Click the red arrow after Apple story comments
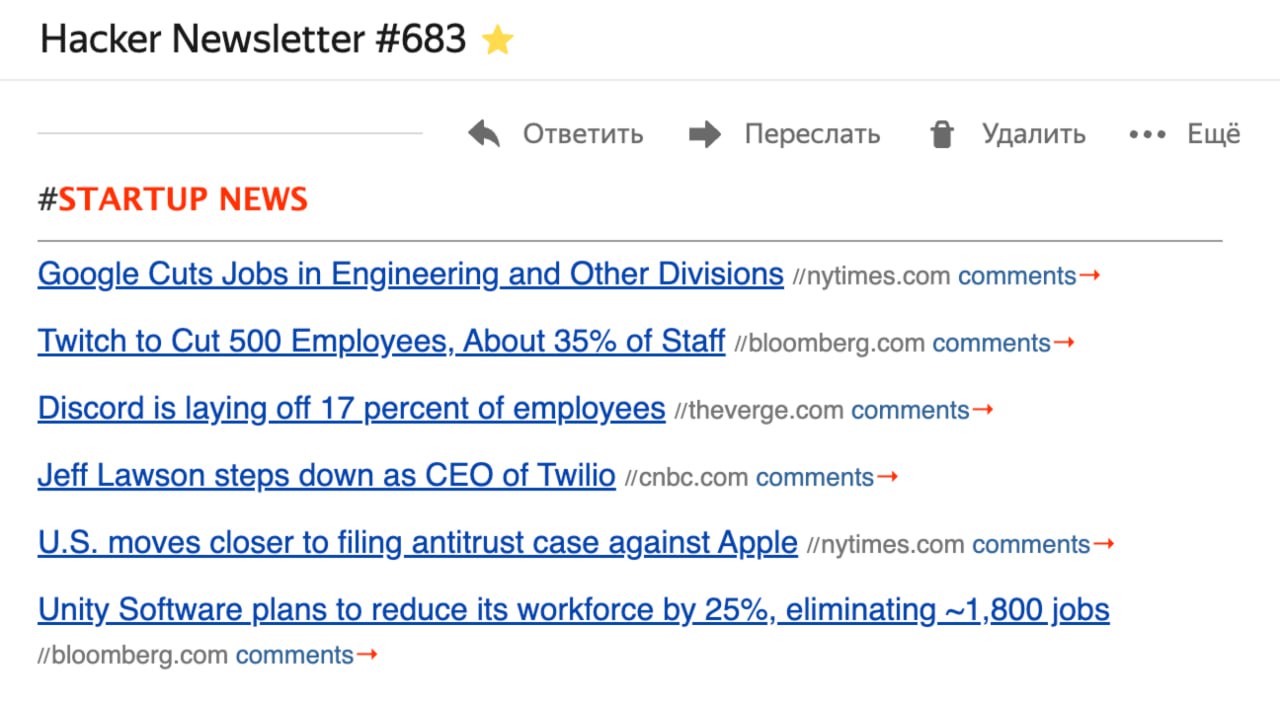 pyautogui.click(x=1103, y=544)
